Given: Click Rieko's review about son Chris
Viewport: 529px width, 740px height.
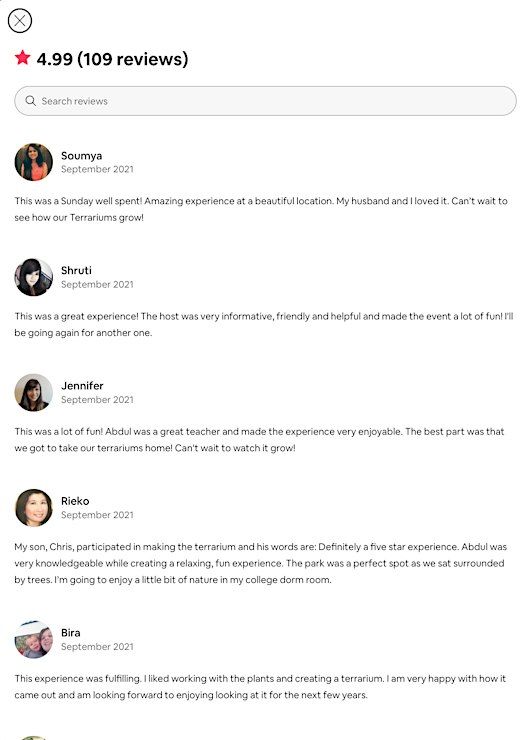Looking at the screenshot, I should (260, 563).
